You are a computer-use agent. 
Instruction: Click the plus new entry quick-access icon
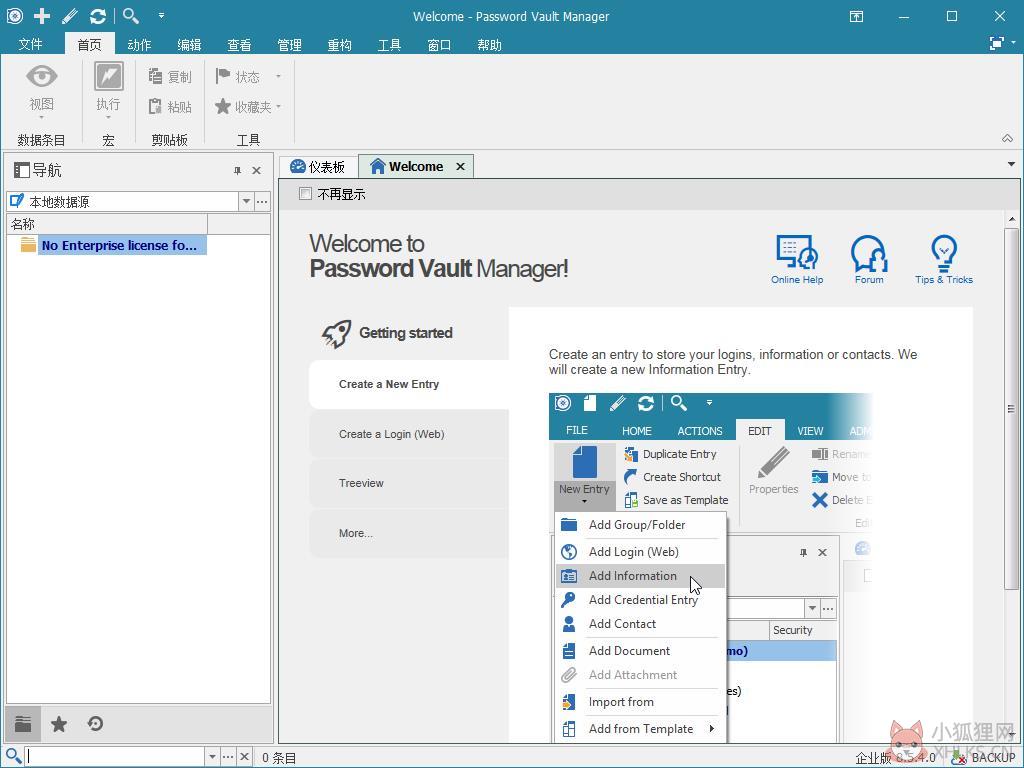(42, 16)
